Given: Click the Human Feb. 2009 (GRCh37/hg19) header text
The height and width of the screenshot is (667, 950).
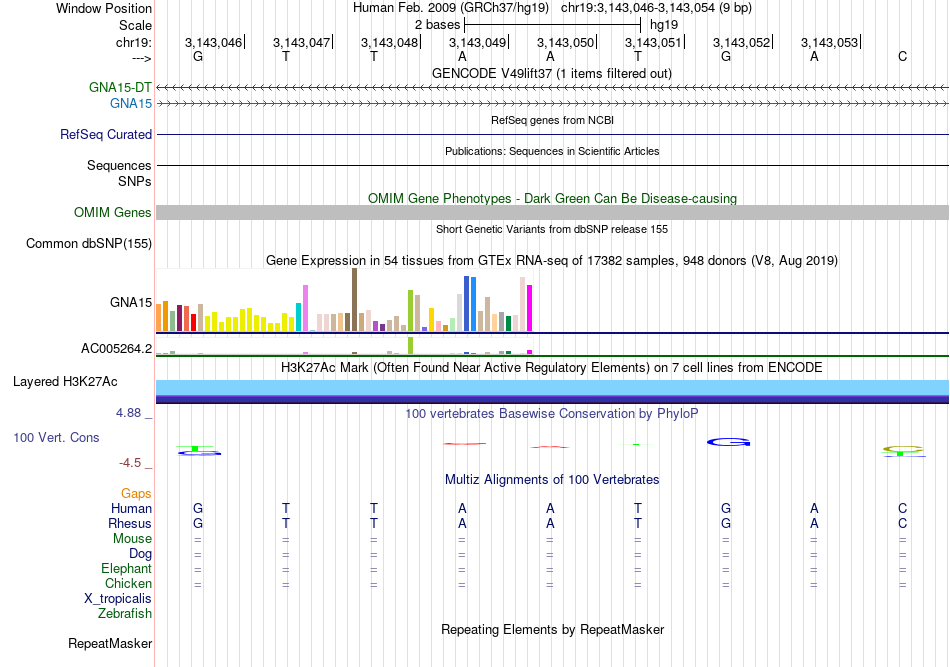Looking at the screenshot, I should click(451, 8).
